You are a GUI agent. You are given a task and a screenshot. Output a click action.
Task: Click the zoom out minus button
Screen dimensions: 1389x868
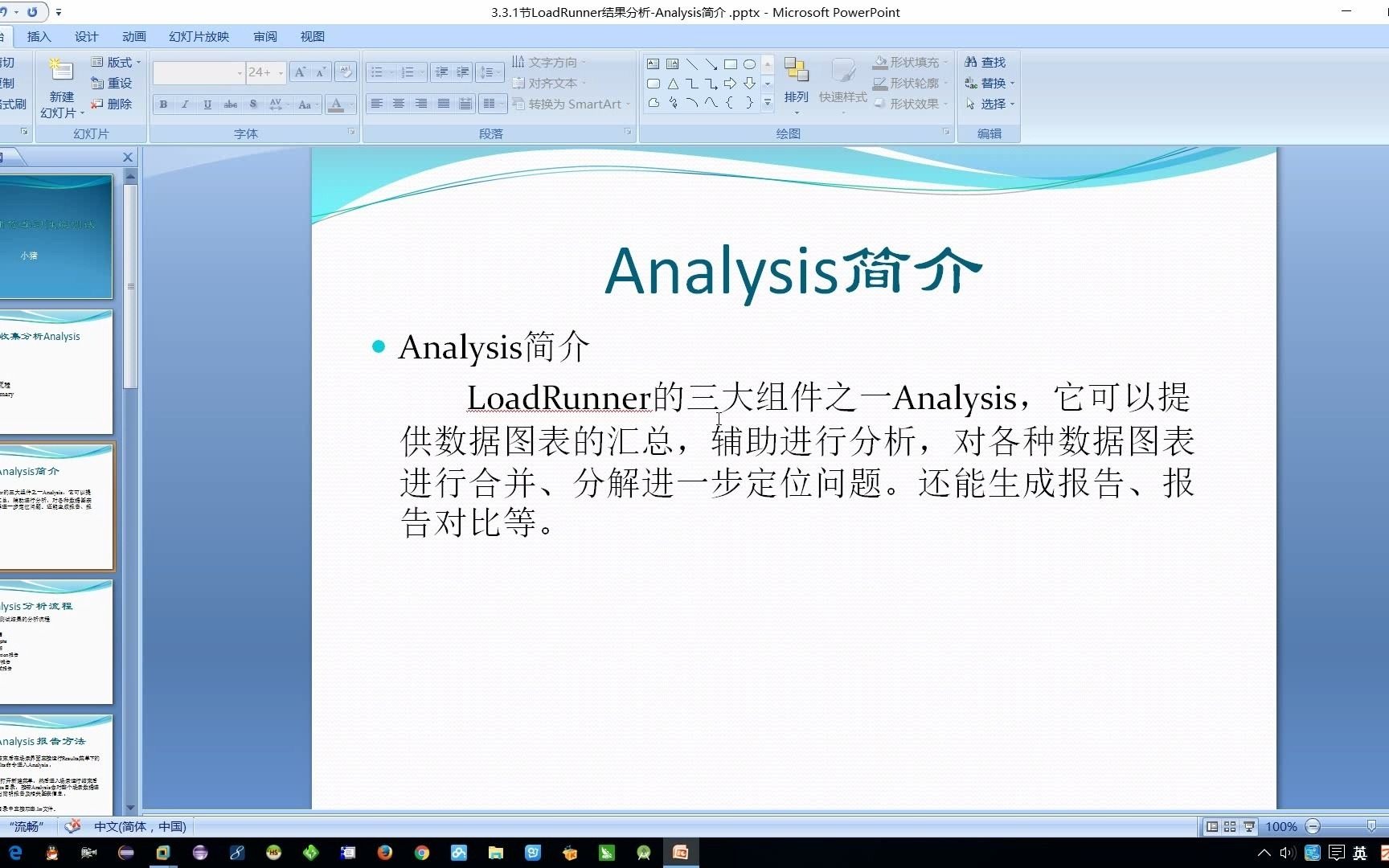pyautogui.click(x=1313, y=826)
